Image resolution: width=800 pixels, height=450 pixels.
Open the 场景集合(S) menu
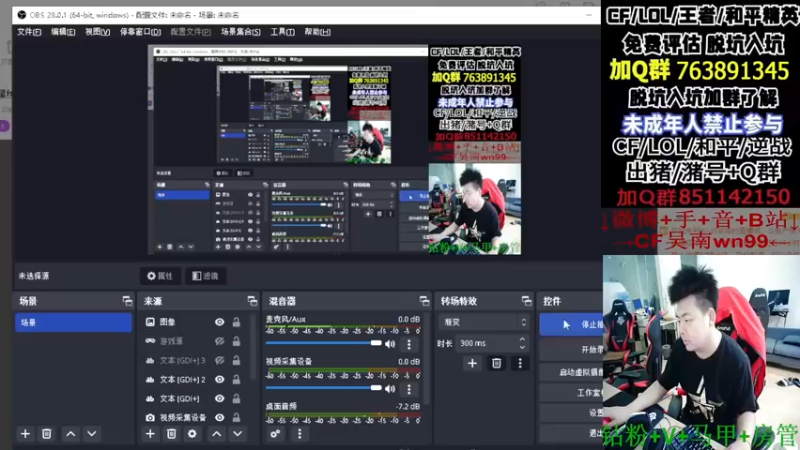pyautogui.click(x=240, y=32)
